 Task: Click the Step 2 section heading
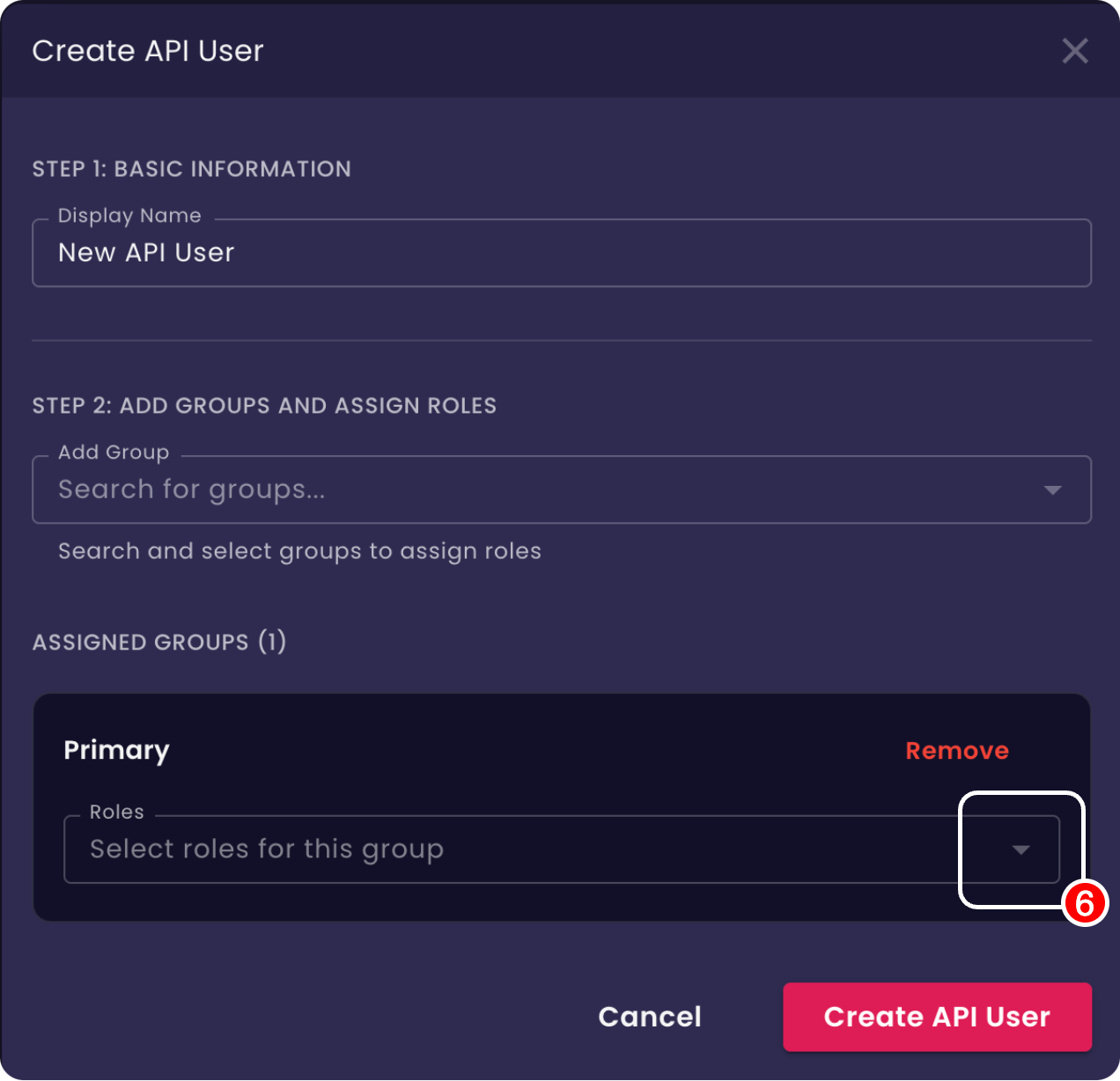264,405
